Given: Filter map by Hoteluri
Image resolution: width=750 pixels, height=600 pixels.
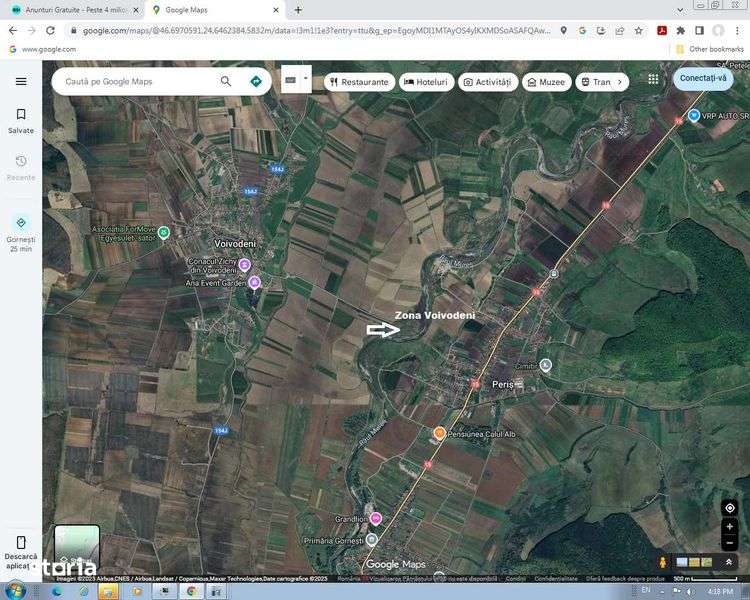Looking at the screenshot, I should (426, 82).
